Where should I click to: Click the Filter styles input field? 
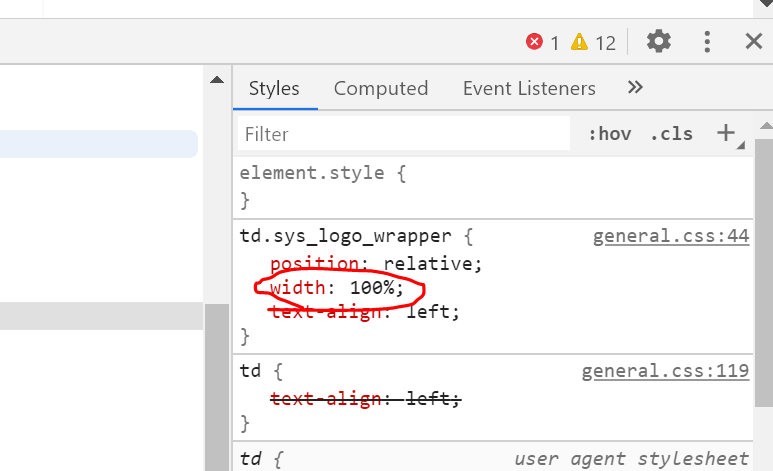(404, 133)
